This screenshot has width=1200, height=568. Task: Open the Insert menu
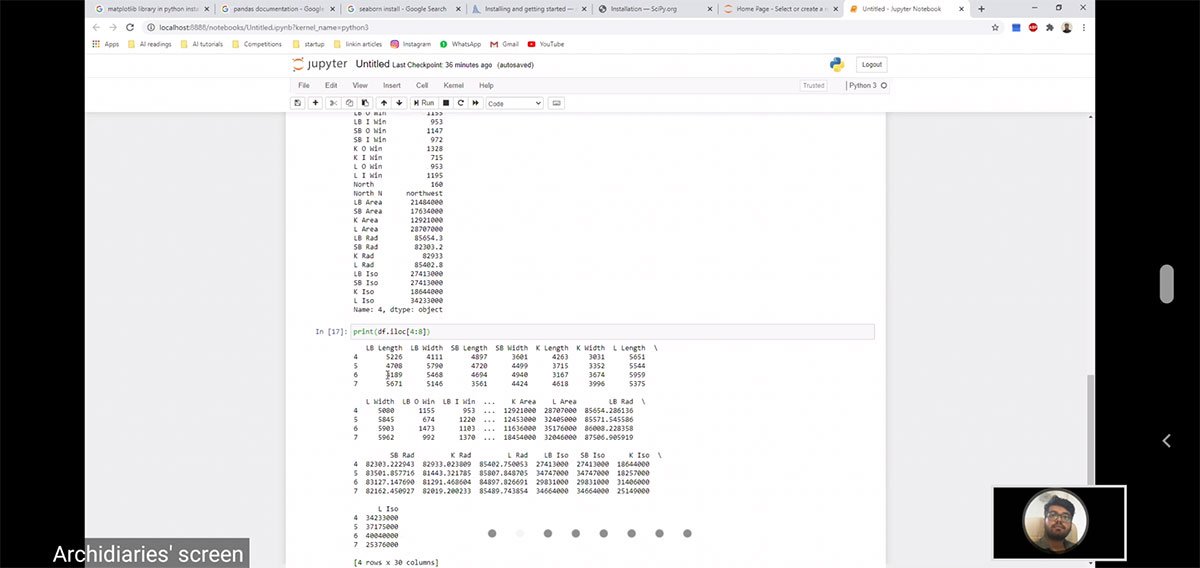tap(392, 86)
